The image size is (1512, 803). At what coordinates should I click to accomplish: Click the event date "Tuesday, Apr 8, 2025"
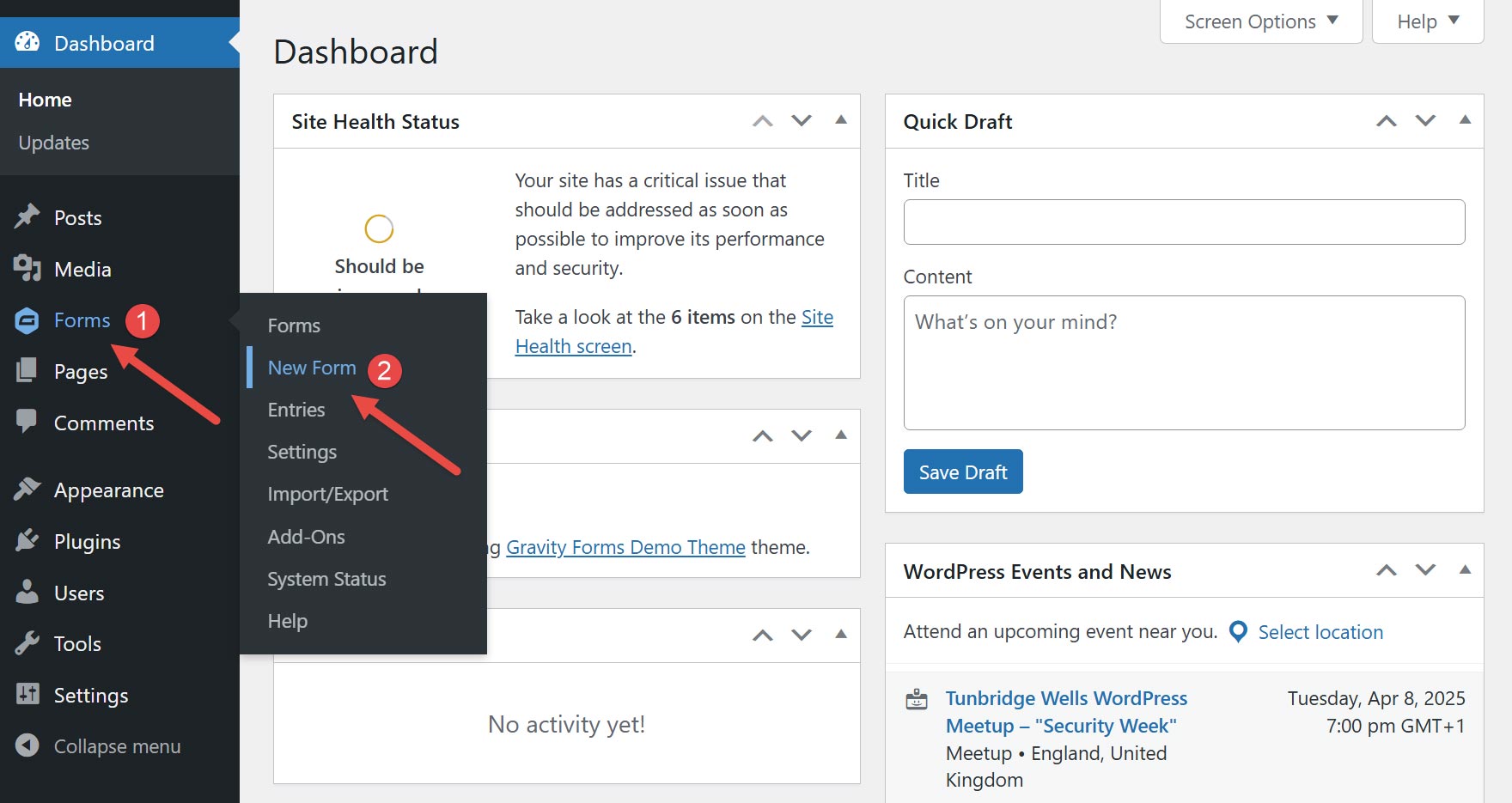1376,698
